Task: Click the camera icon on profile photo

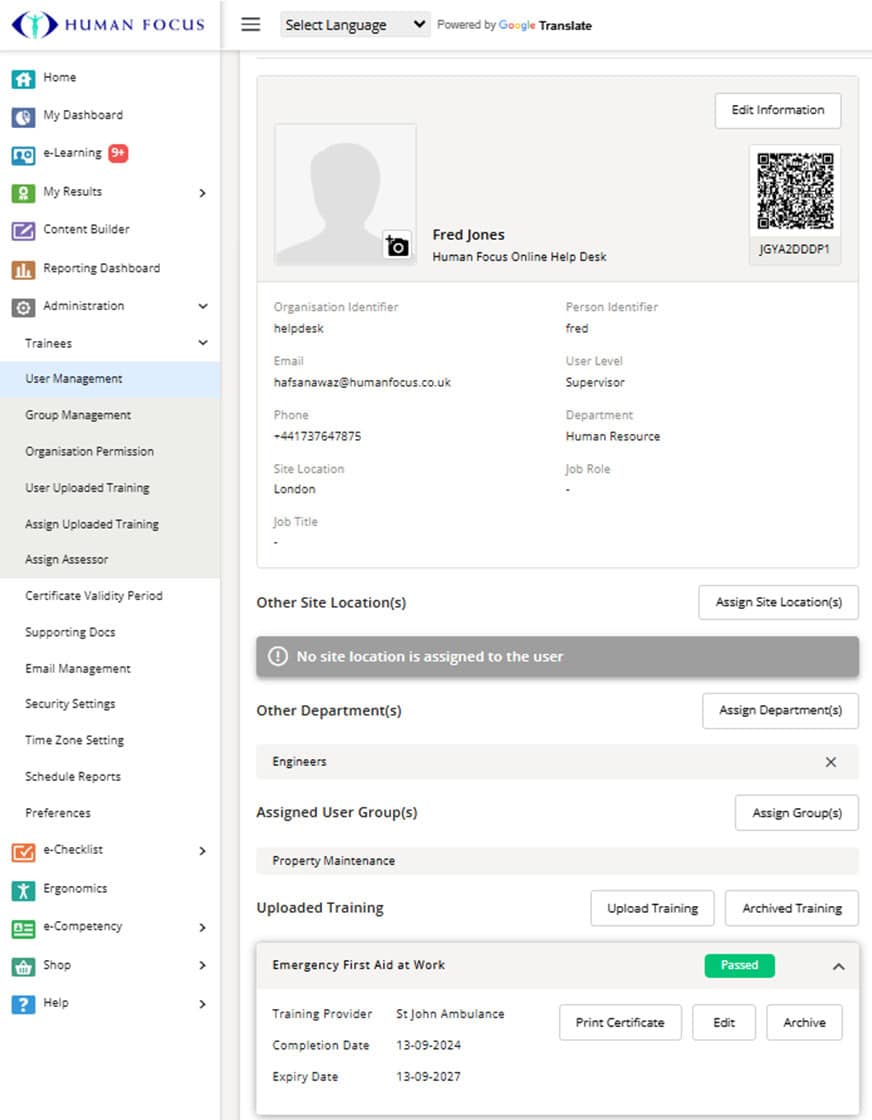Action: [x=397, y=245]
